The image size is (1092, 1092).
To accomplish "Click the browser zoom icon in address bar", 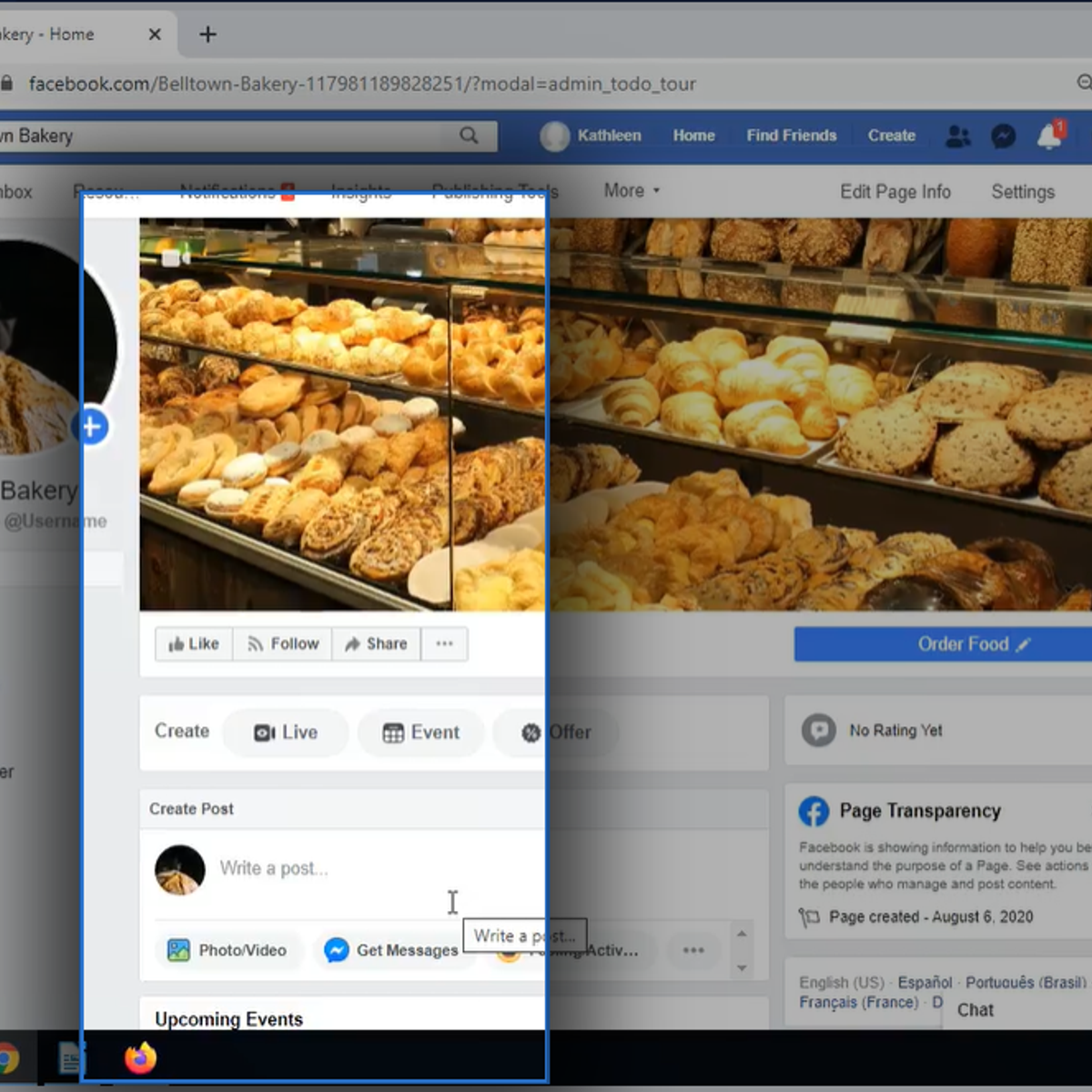I will tap(1085, 83).
